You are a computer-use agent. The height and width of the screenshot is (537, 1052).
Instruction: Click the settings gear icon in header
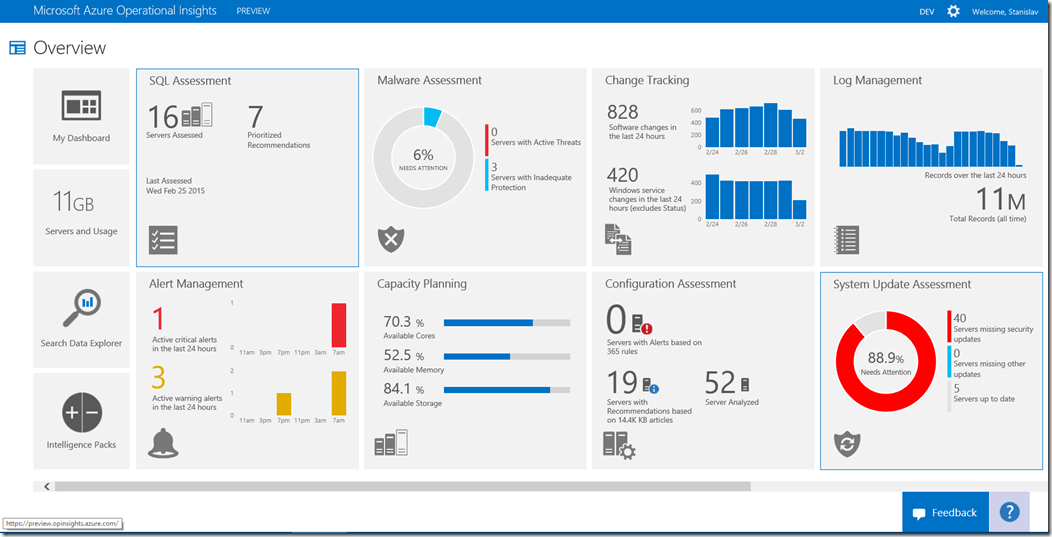tap(953, 11)
